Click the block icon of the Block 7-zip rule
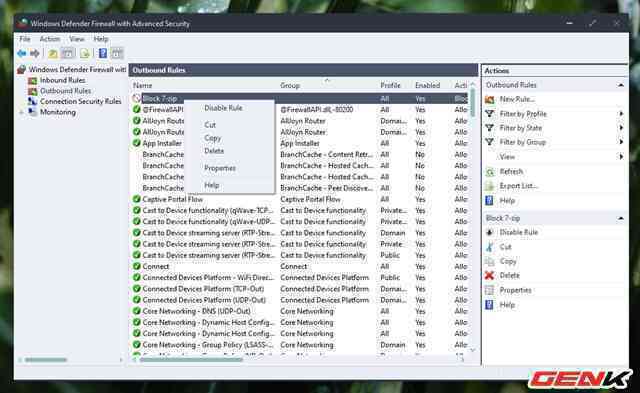The image size is (640, 393). (137, 98)
